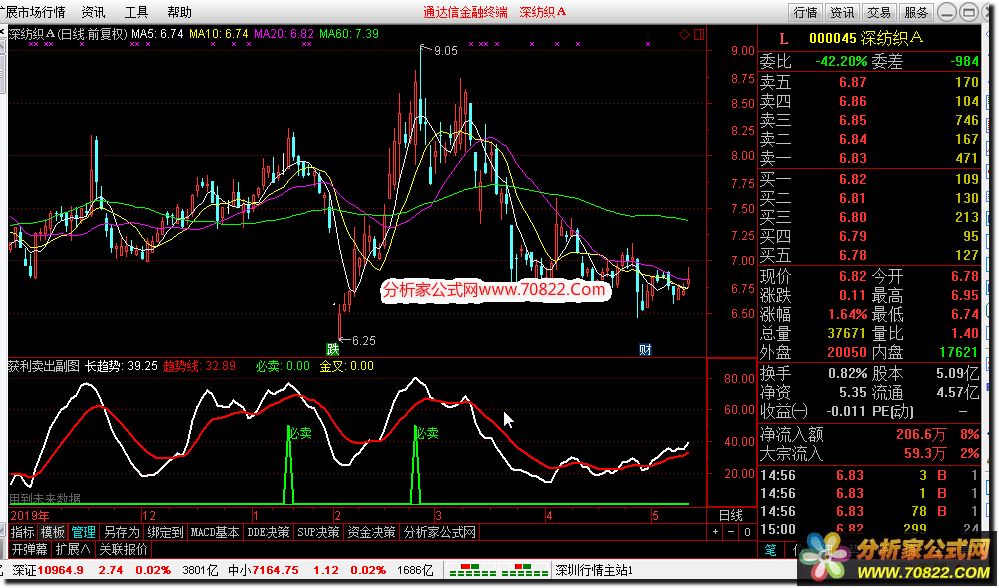Image resolution: width=999 pixels, height=588 pixels.
Task: Click the 资讯 button at top right
Action: point(842,12)
